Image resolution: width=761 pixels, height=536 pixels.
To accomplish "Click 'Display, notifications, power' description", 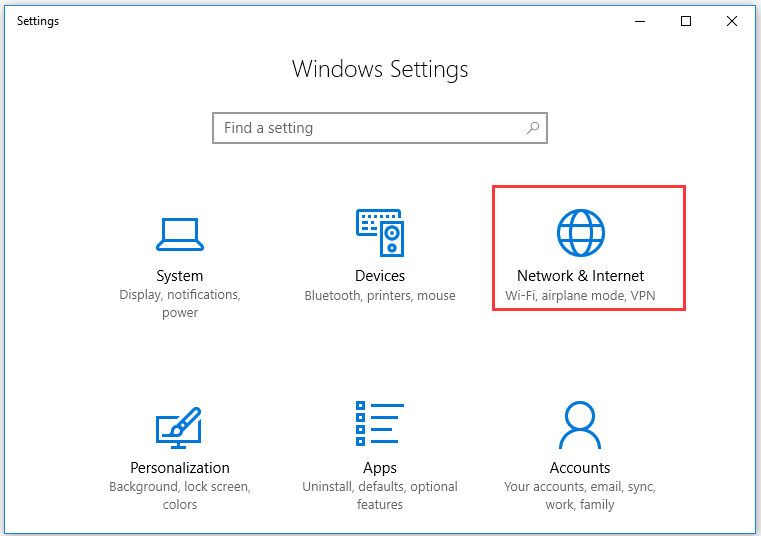I will coord(180,303).
